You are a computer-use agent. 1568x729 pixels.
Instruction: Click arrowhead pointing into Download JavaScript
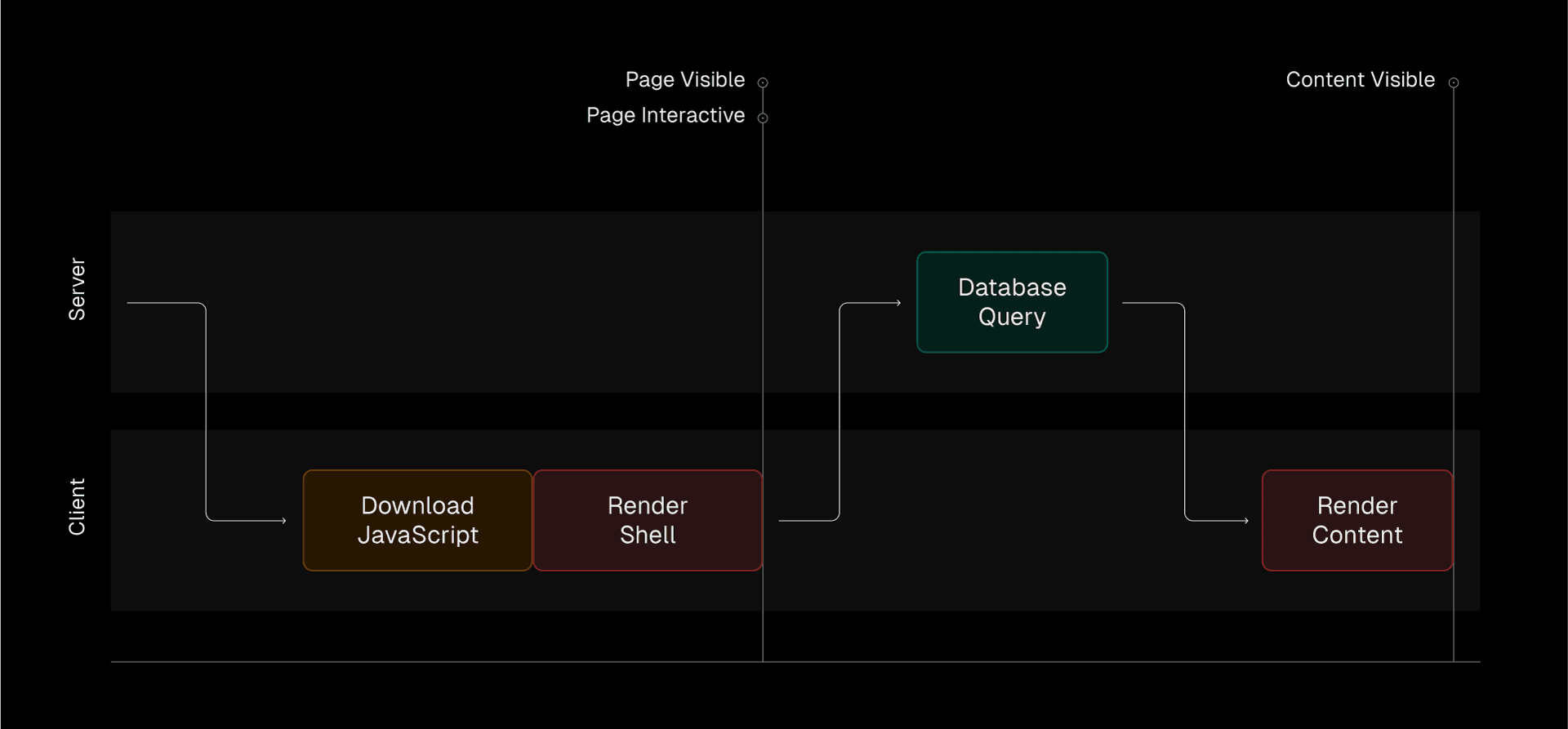click(x=283, y=520)
